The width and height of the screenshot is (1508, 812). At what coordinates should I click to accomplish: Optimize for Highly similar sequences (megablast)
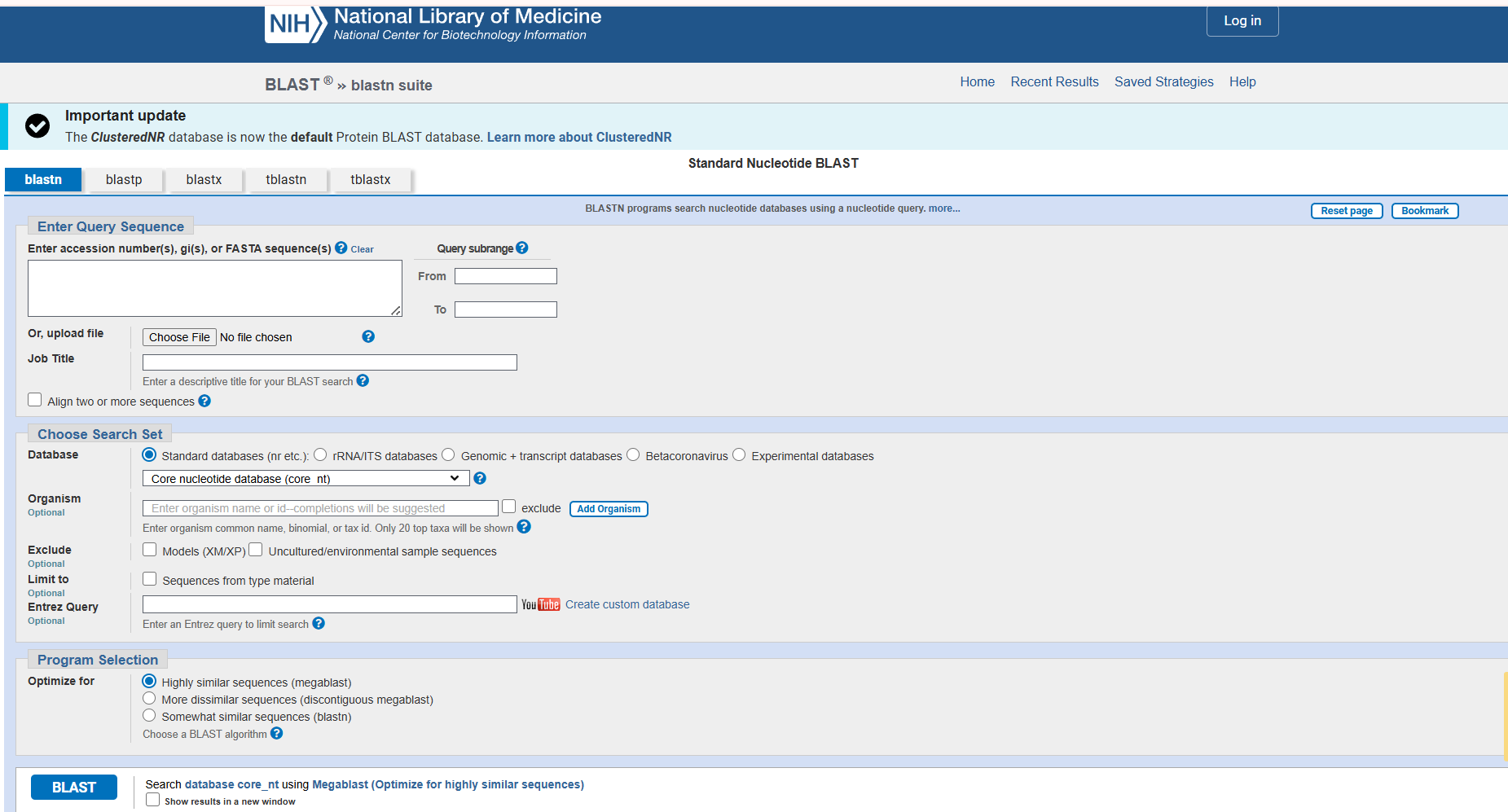(149, 681)
